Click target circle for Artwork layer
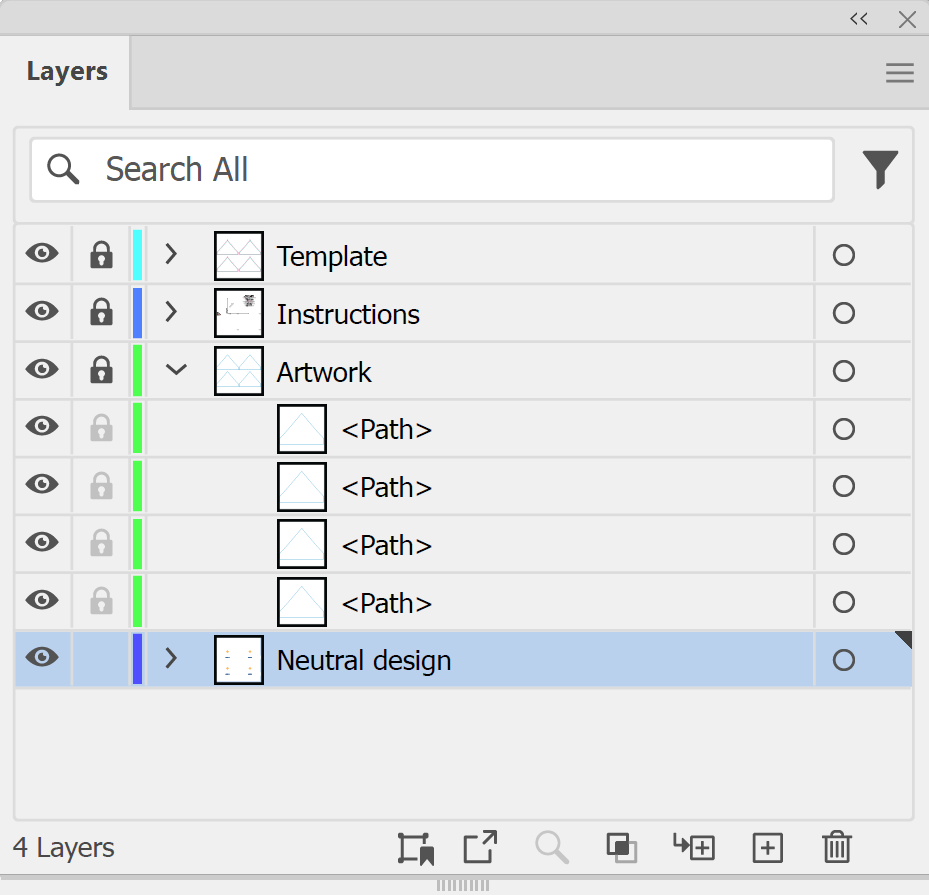The height and width of the screenshot is (895, 929). 843,371
